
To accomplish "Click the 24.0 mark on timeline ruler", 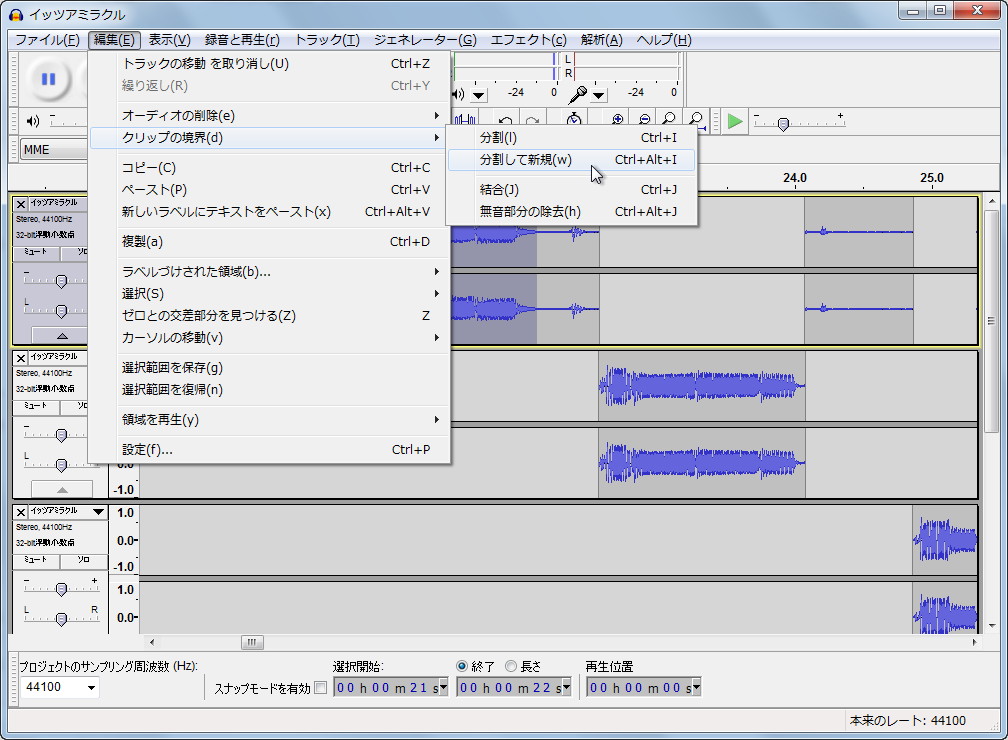I will [x=795, y=177].
